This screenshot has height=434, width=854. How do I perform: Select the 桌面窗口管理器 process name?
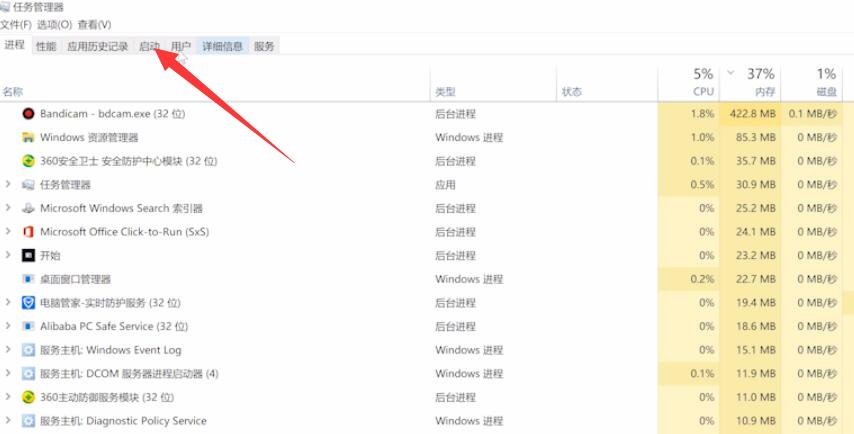[x=75, y=279]
